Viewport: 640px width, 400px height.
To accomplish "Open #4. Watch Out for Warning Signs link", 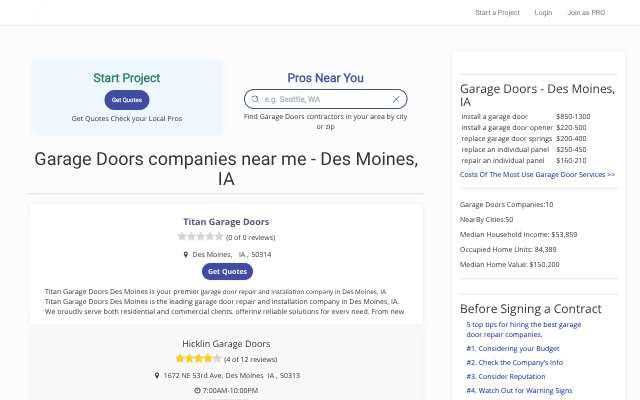I will pyautogui.click(x=519, y=391).
